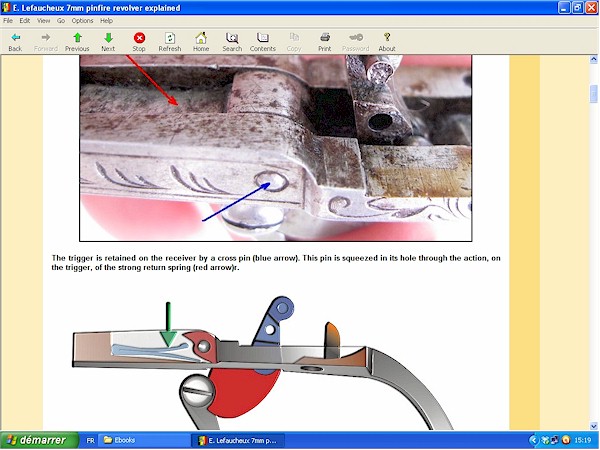
Task: Open the File menu
Action: 8,21
